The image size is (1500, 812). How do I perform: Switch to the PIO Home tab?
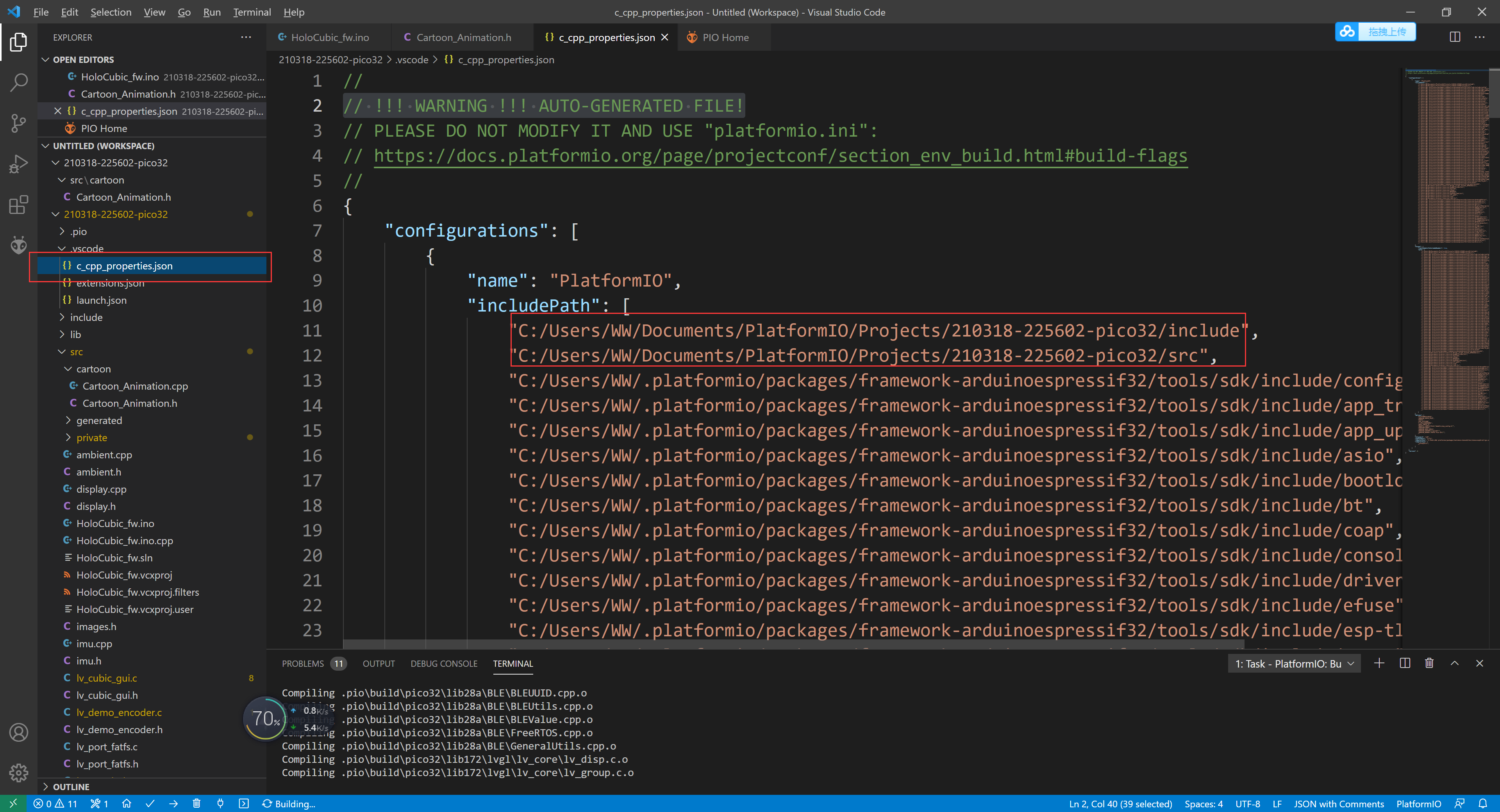coord(724,37)
